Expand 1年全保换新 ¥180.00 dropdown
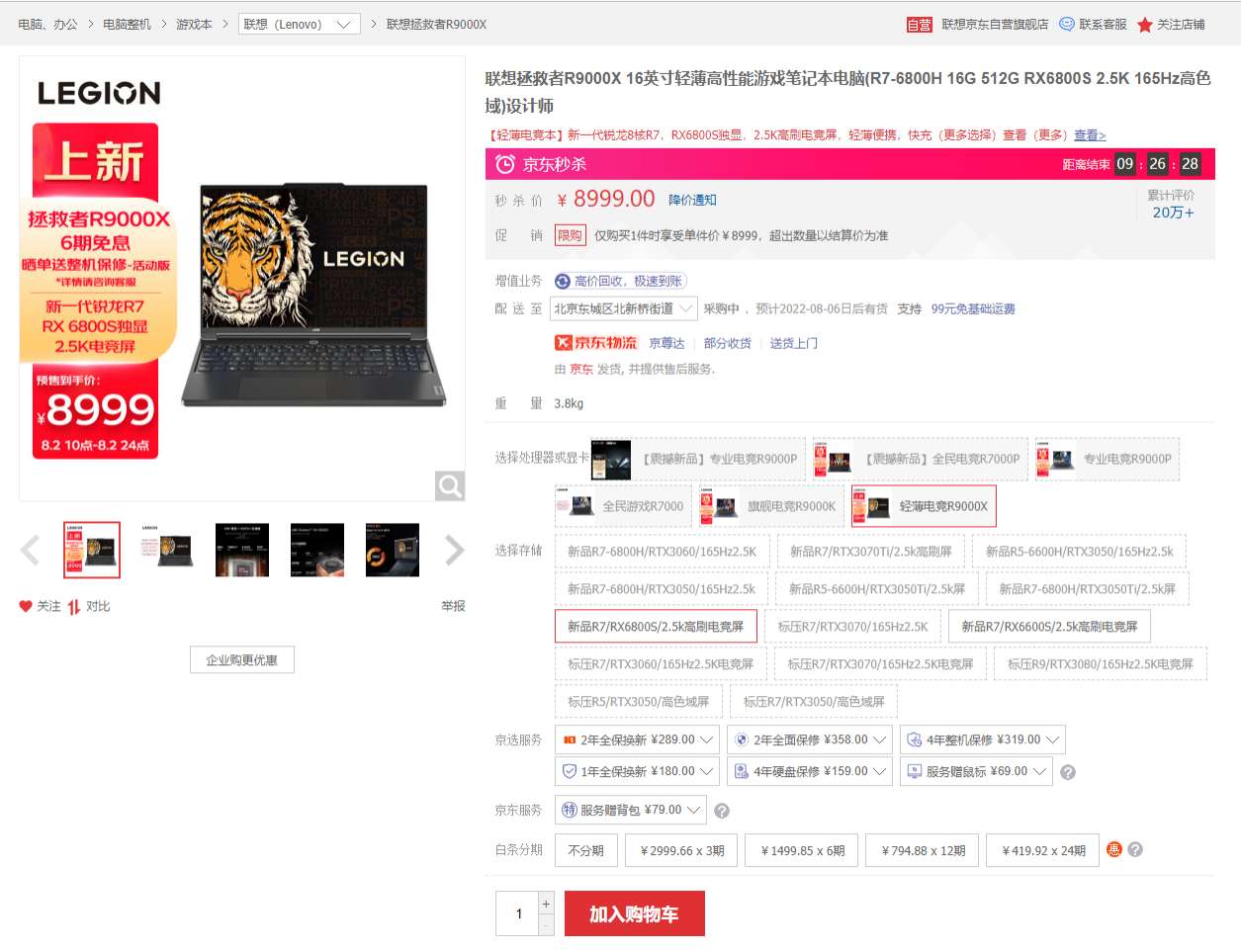 (637, 771)
